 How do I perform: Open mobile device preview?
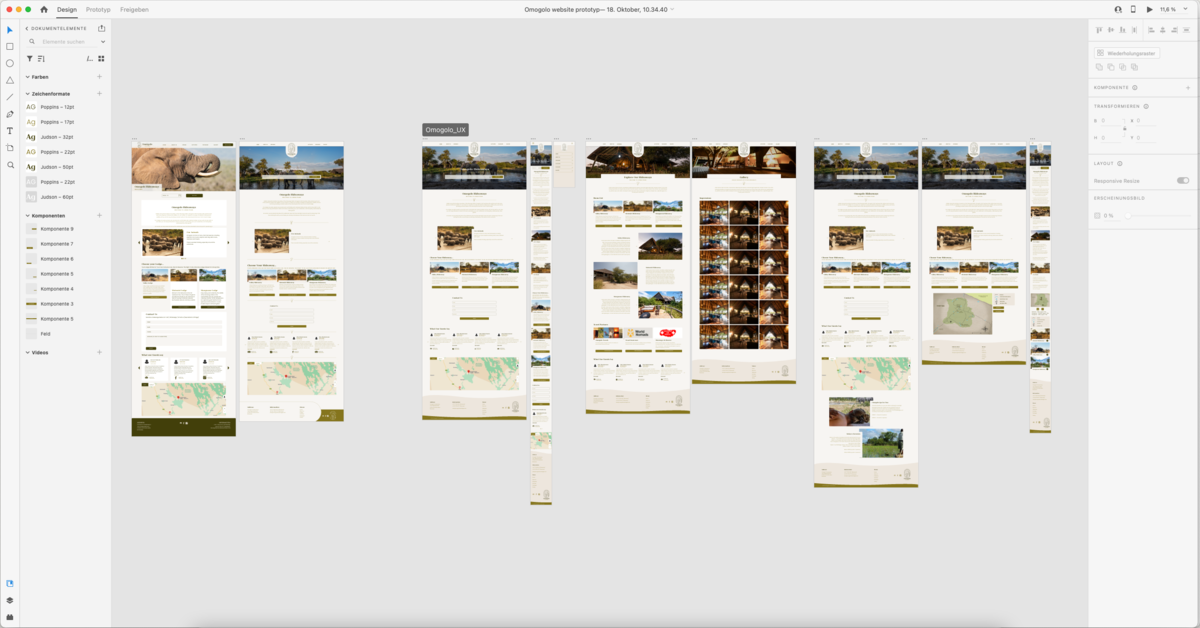pos(1133,9)
